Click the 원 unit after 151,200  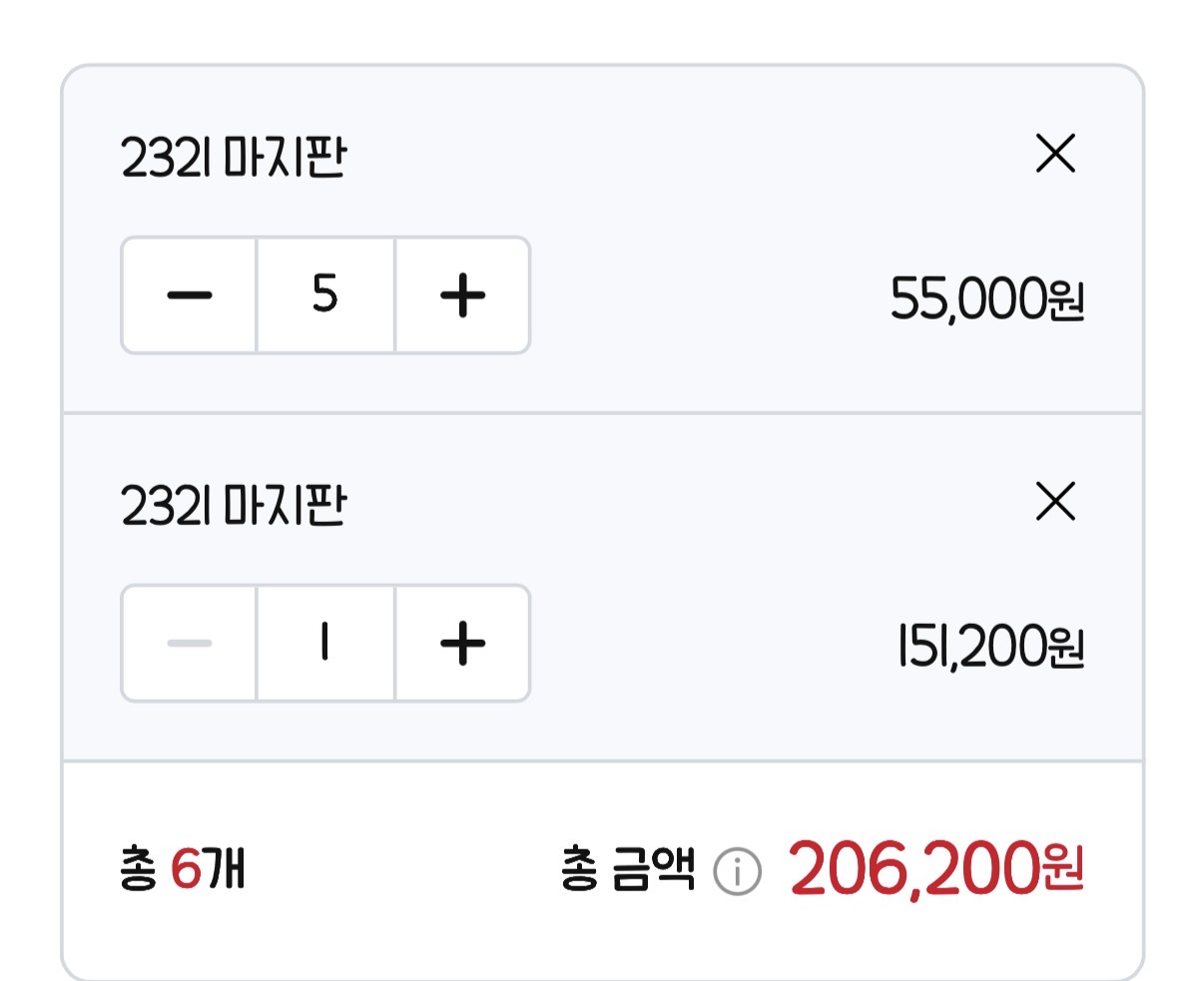tap(1066, 649)
